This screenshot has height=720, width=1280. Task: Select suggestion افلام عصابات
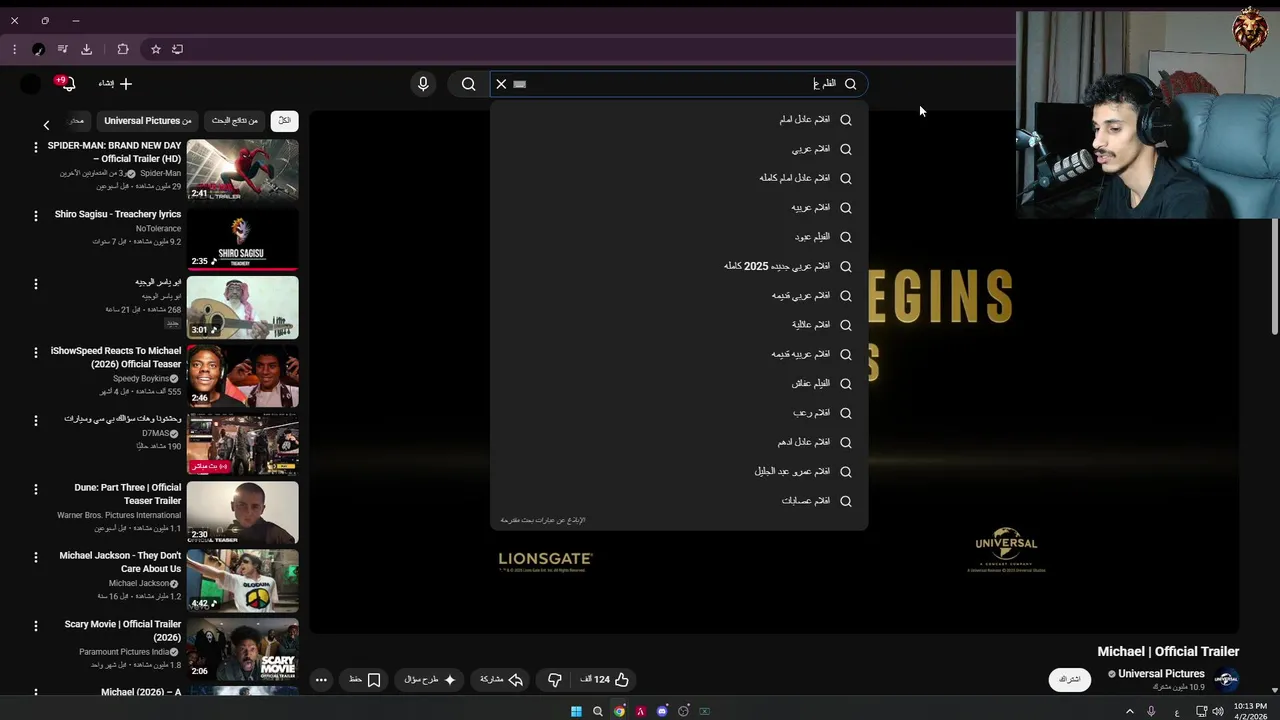click(x=679, y=501)
